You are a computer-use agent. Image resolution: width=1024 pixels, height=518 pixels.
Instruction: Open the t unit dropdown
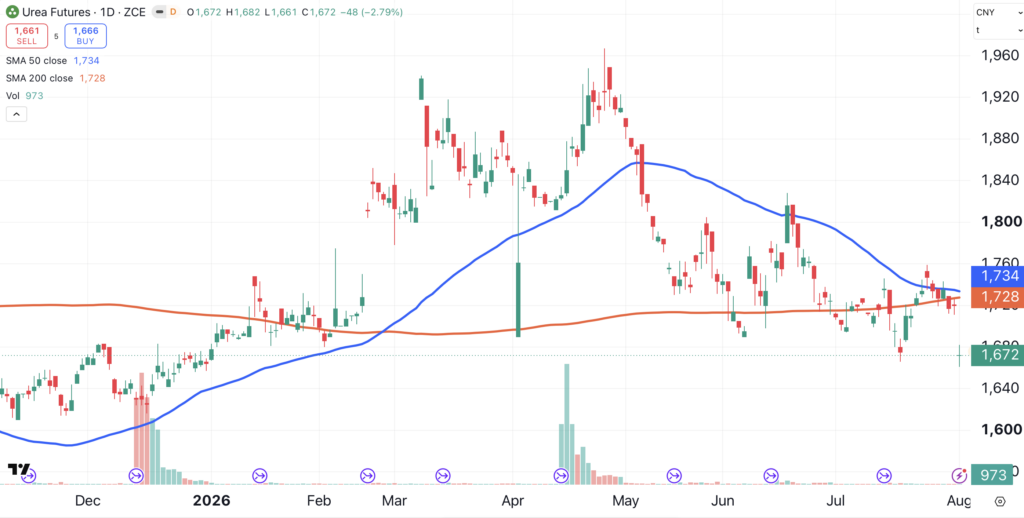pyautogui.click(x=997, y=30)
